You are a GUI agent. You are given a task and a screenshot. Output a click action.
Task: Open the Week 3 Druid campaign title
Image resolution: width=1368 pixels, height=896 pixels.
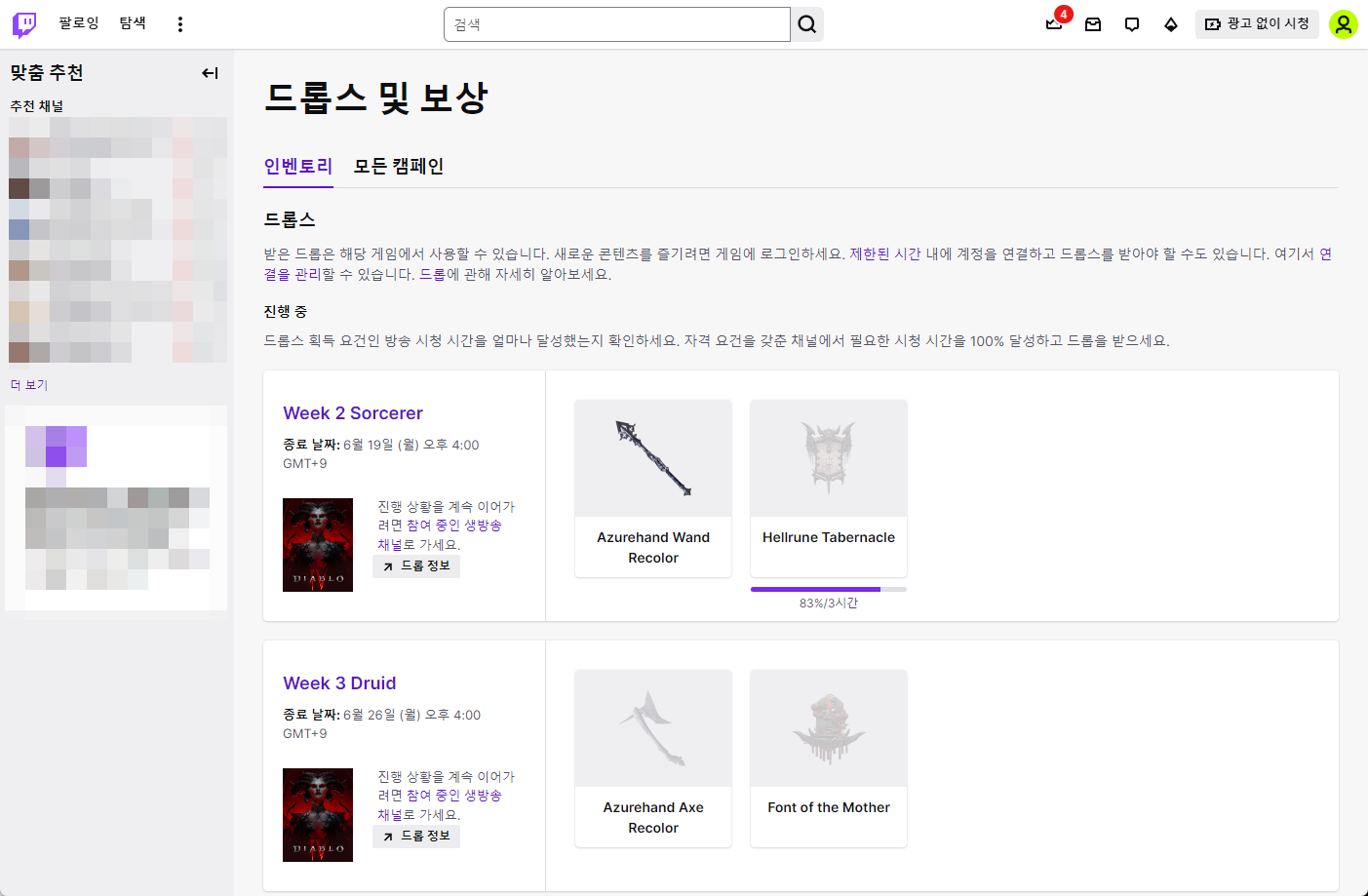tap(339, 683)
